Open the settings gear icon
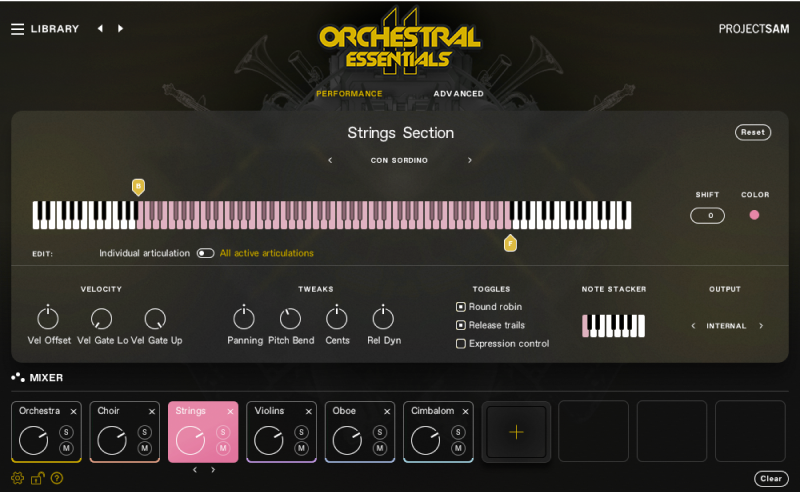Viewport: 800px width, 492px height. pyautogui.click(x=17, y=478)
